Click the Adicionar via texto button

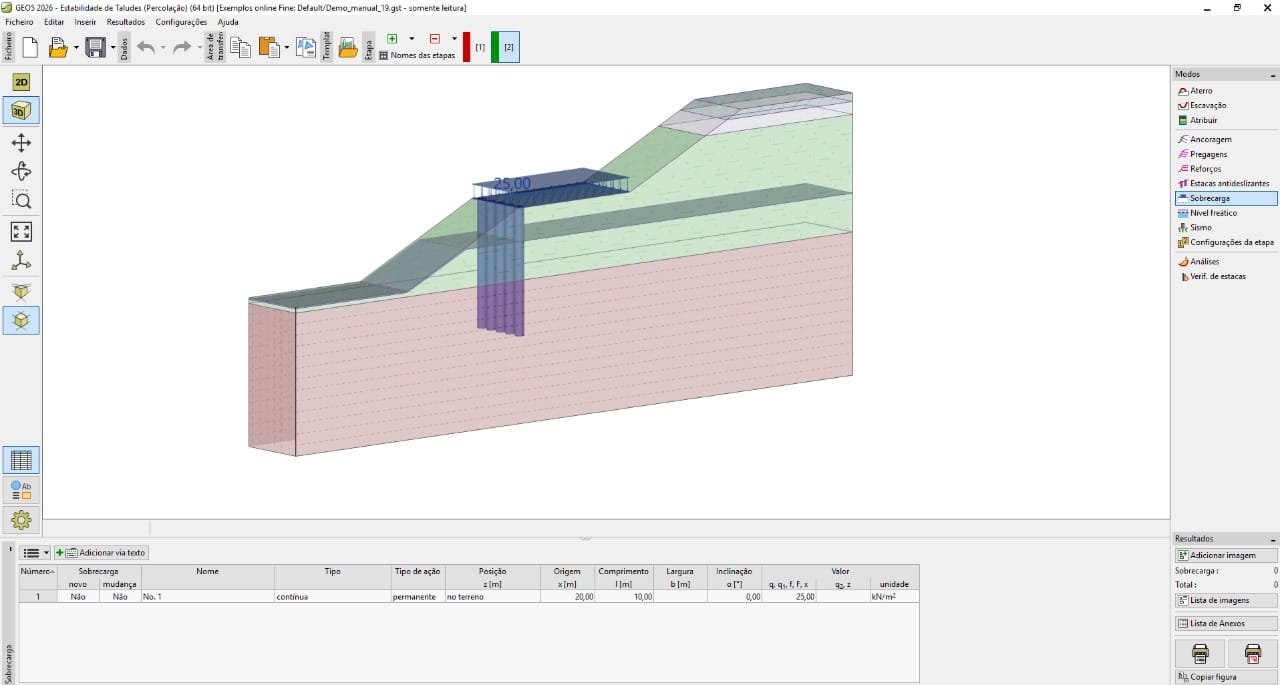tap(101, 552)
